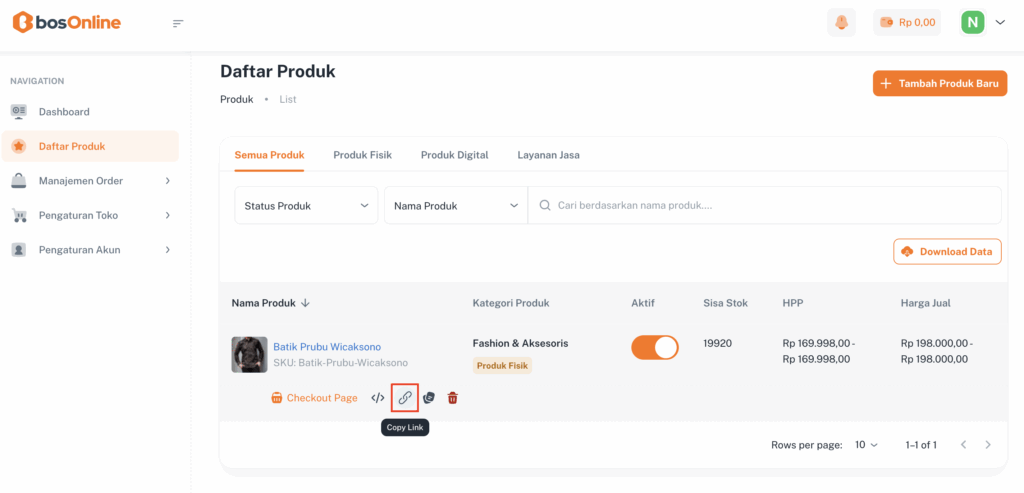
Task: Delete product with red trash icon
Action: (452, 398)
